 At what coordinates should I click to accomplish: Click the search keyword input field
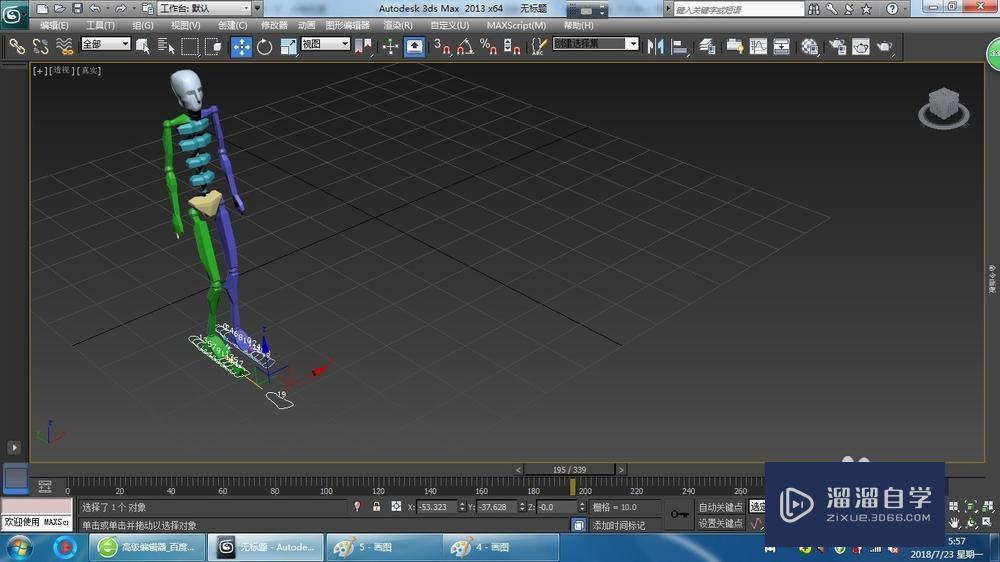[x=739, y=9]
